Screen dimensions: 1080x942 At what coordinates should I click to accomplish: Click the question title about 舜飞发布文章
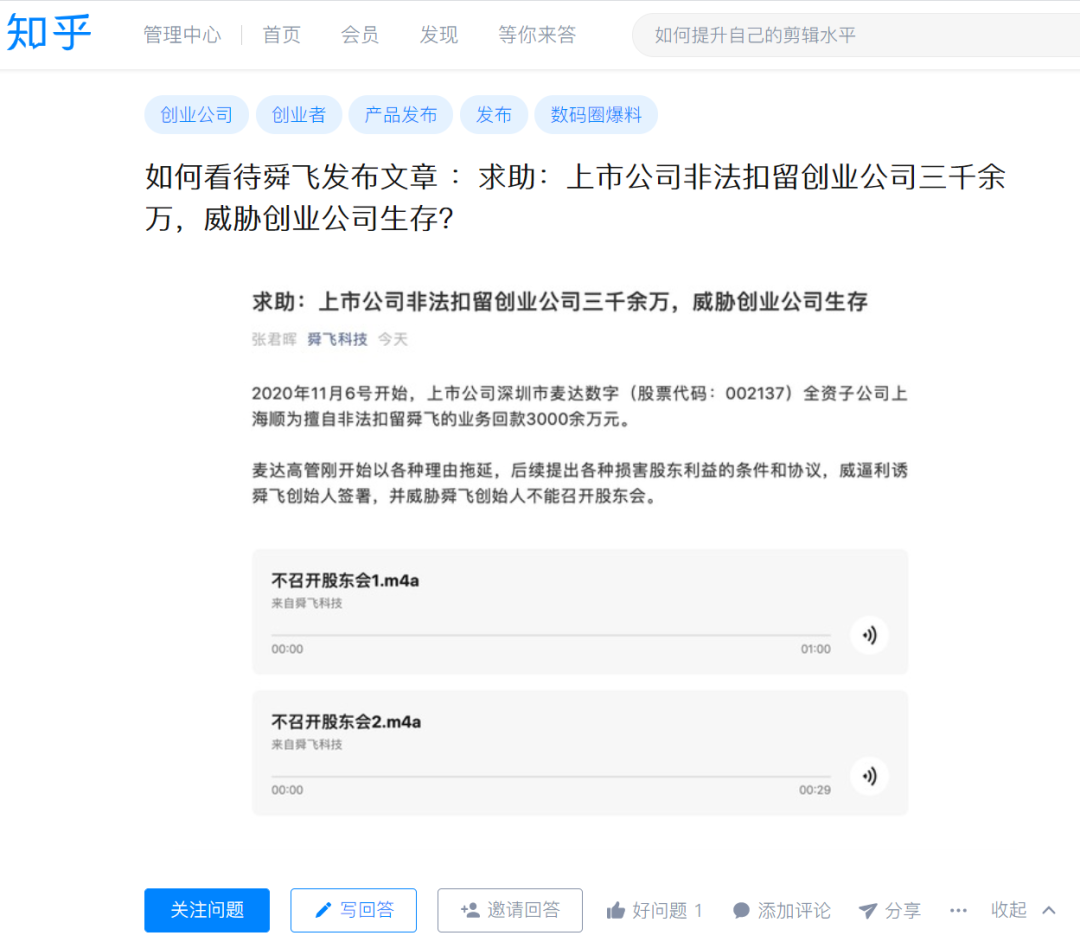tap(575, 198)
